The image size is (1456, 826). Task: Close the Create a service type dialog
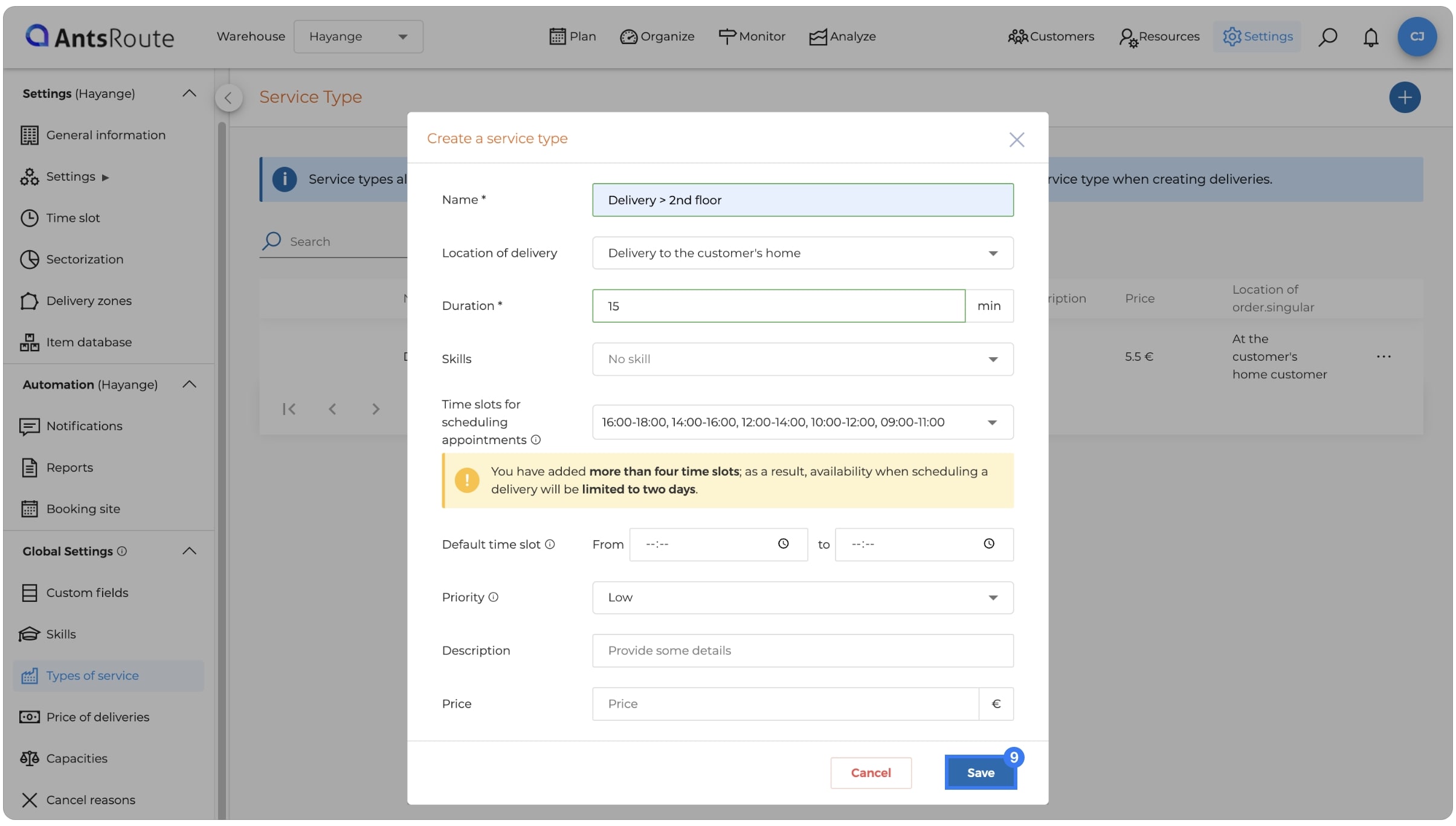[1016, 140]
